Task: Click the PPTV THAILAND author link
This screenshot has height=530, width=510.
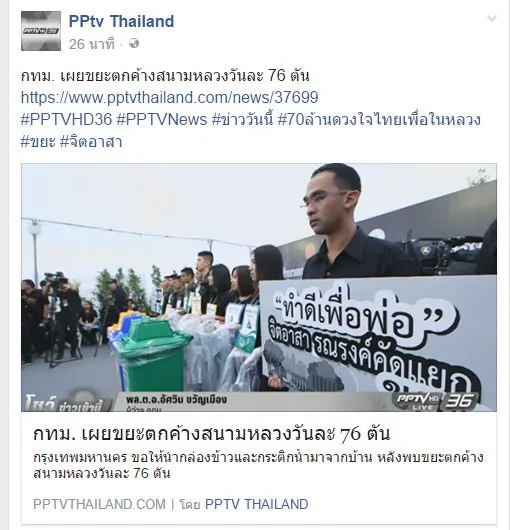Action: [257, 504]
